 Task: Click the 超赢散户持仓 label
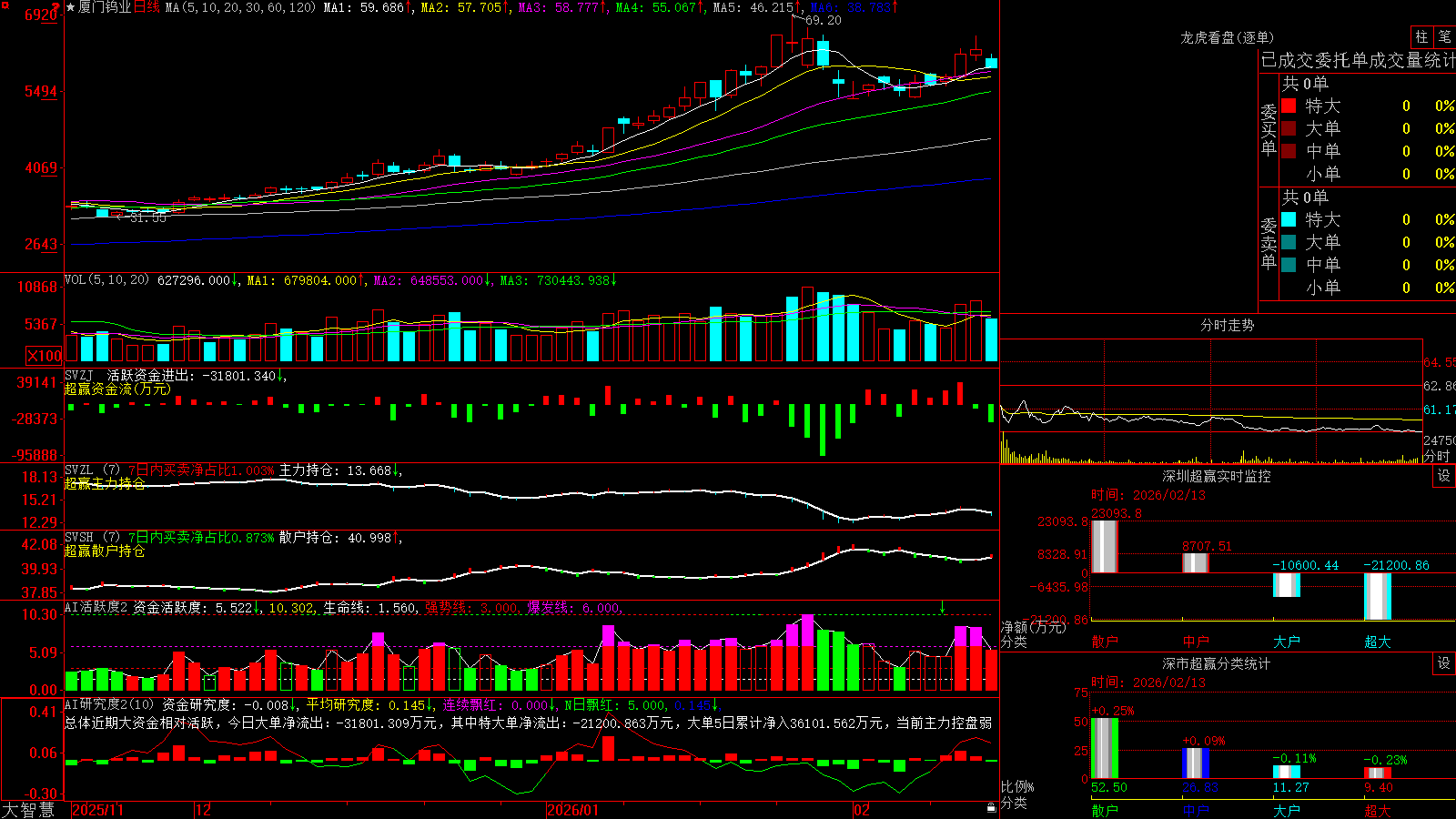(105, 551)
